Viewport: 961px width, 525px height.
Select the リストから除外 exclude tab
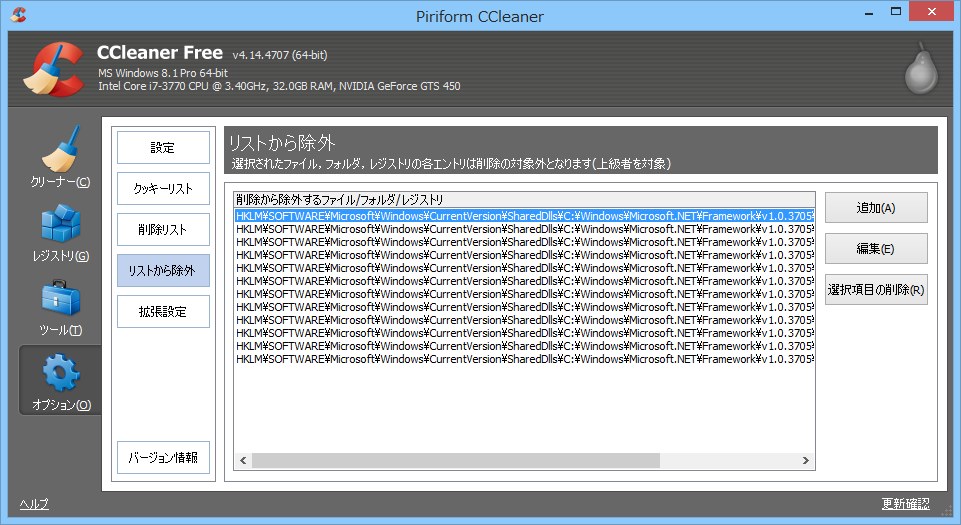[163, 271]
